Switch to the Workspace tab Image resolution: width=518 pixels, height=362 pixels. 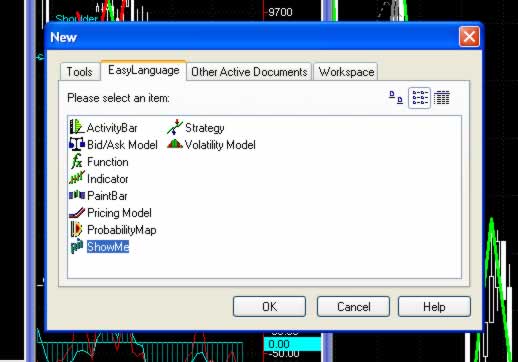(x=346, y=72)
